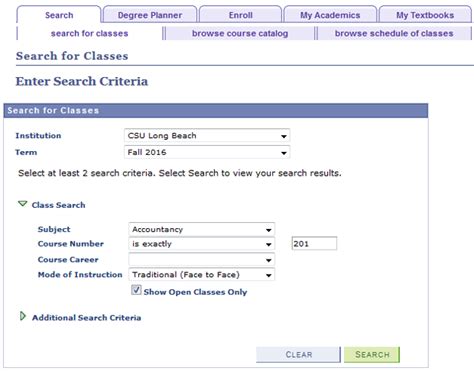Toggle Show Open Classes Only checkbox
This screenshot has height=371, width=474.
[136, 290]
